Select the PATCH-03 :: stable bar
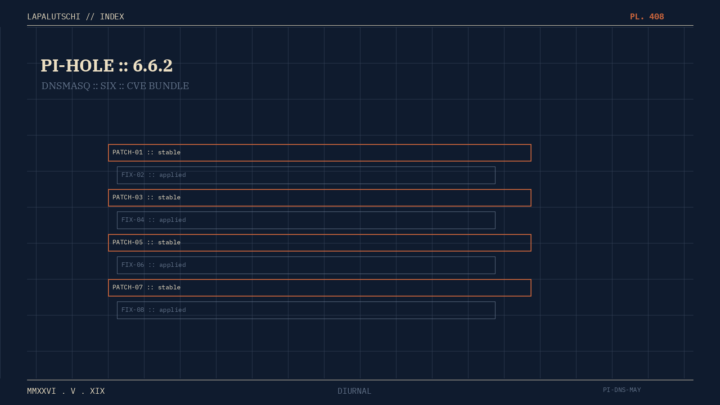This screenshot has width=720, height=405. tap(320, 197)
